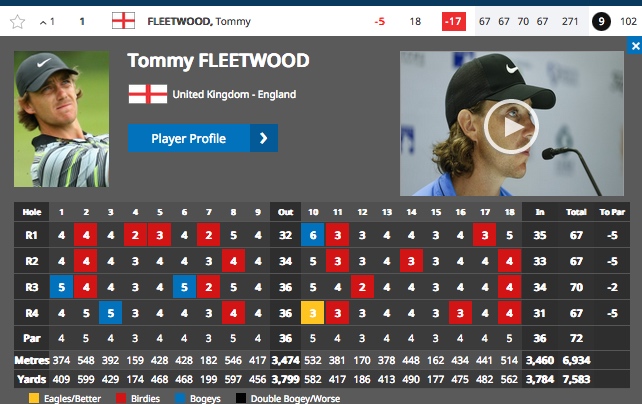Click the England flag in top row
This screenshot has width=642, height=404.
[123, 21]
